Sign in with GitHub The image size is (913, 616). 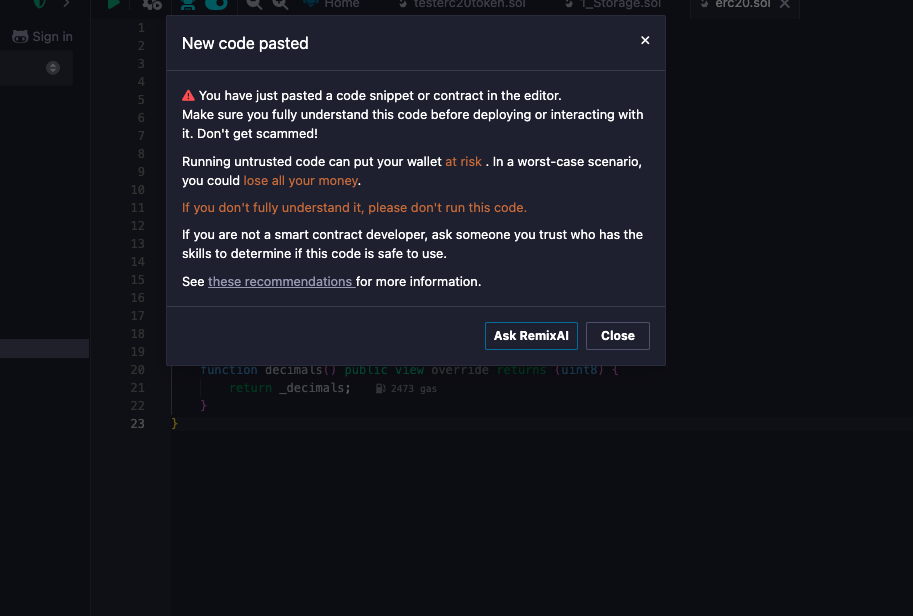(x=43, y=37)
